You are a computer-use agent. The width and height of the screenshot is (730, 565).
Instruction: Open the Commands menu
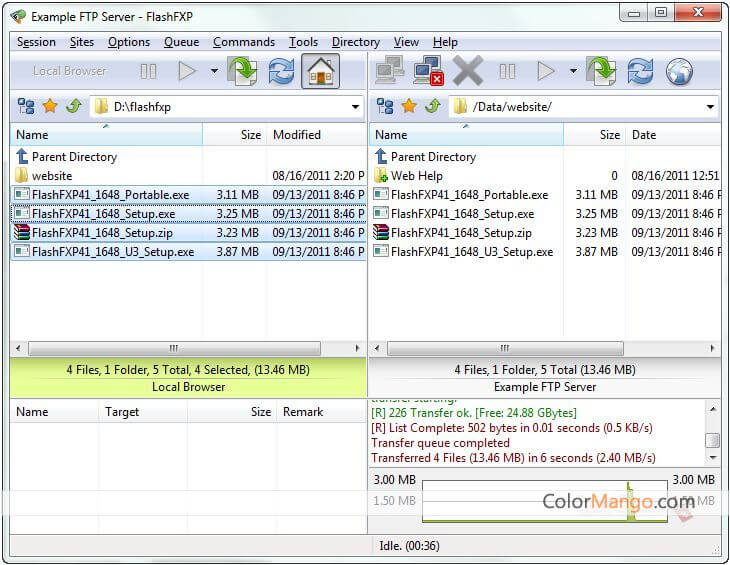click(243, 42)
